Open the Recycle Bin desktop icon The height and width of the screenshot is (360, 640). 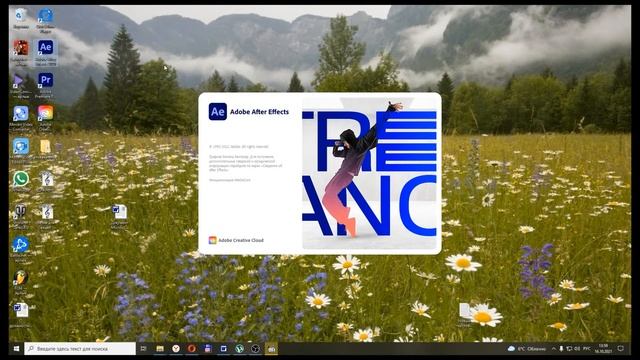tap(20, 18)
